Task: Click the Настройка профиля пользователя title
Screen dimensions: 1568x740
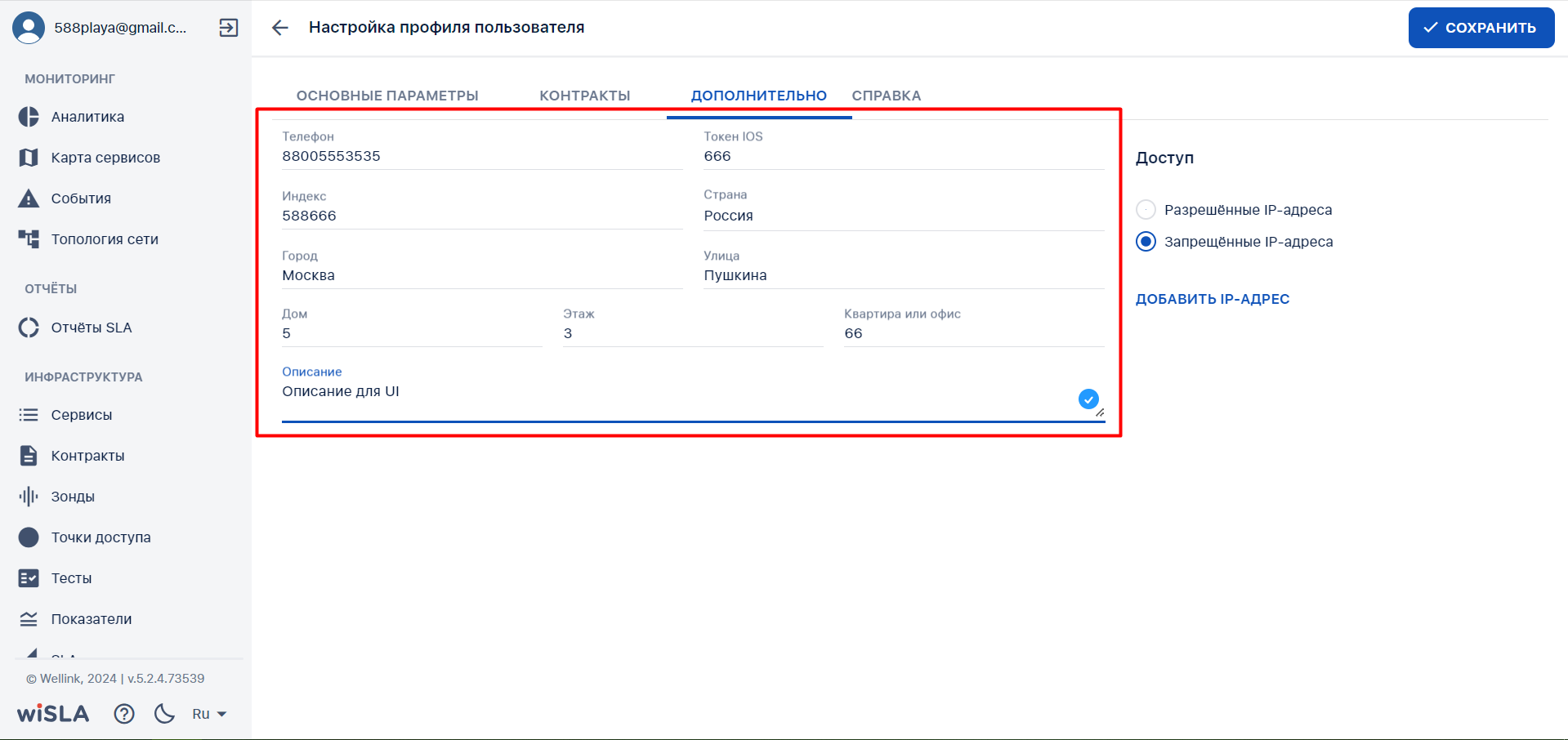Action: (446, 28)
